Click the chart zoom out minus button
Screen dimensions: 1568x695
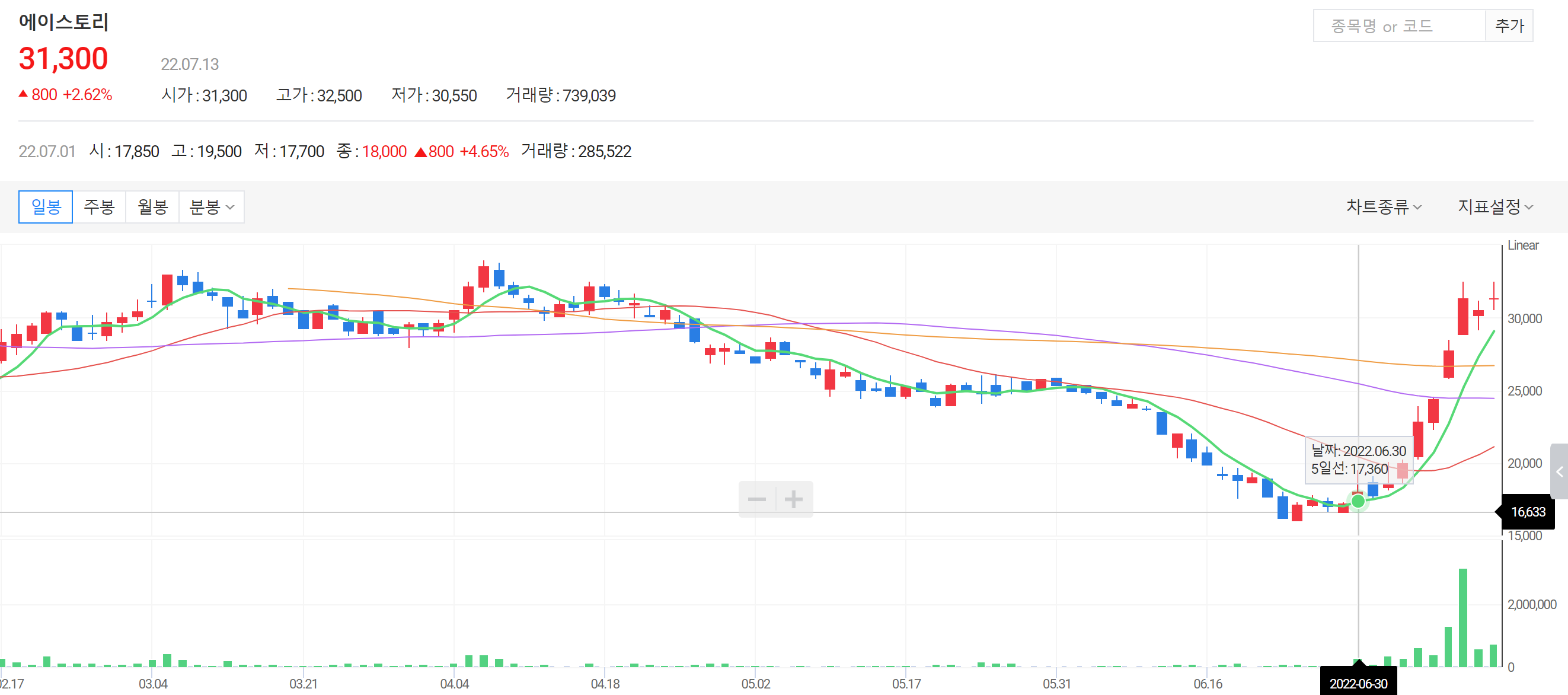click(756, 499)
